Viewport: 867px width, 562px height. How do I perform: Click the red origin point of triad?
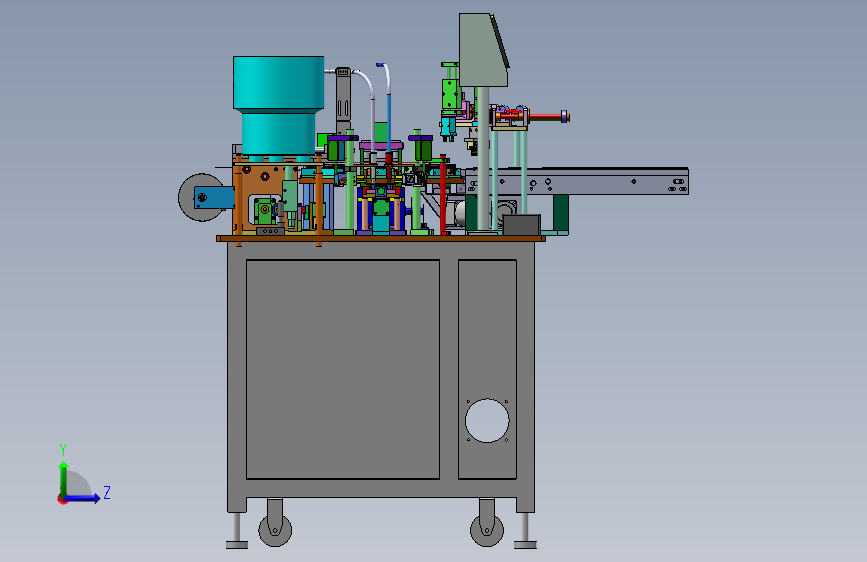62,499
